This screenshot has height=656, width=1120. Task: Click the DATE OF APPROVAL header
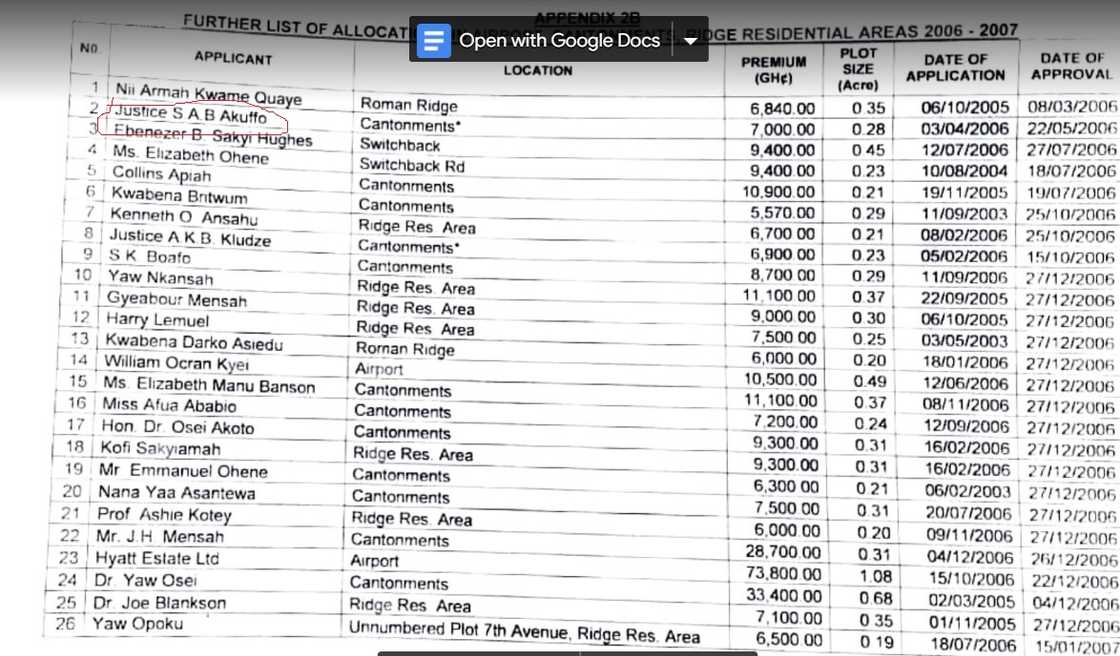tap(1071, 66)
